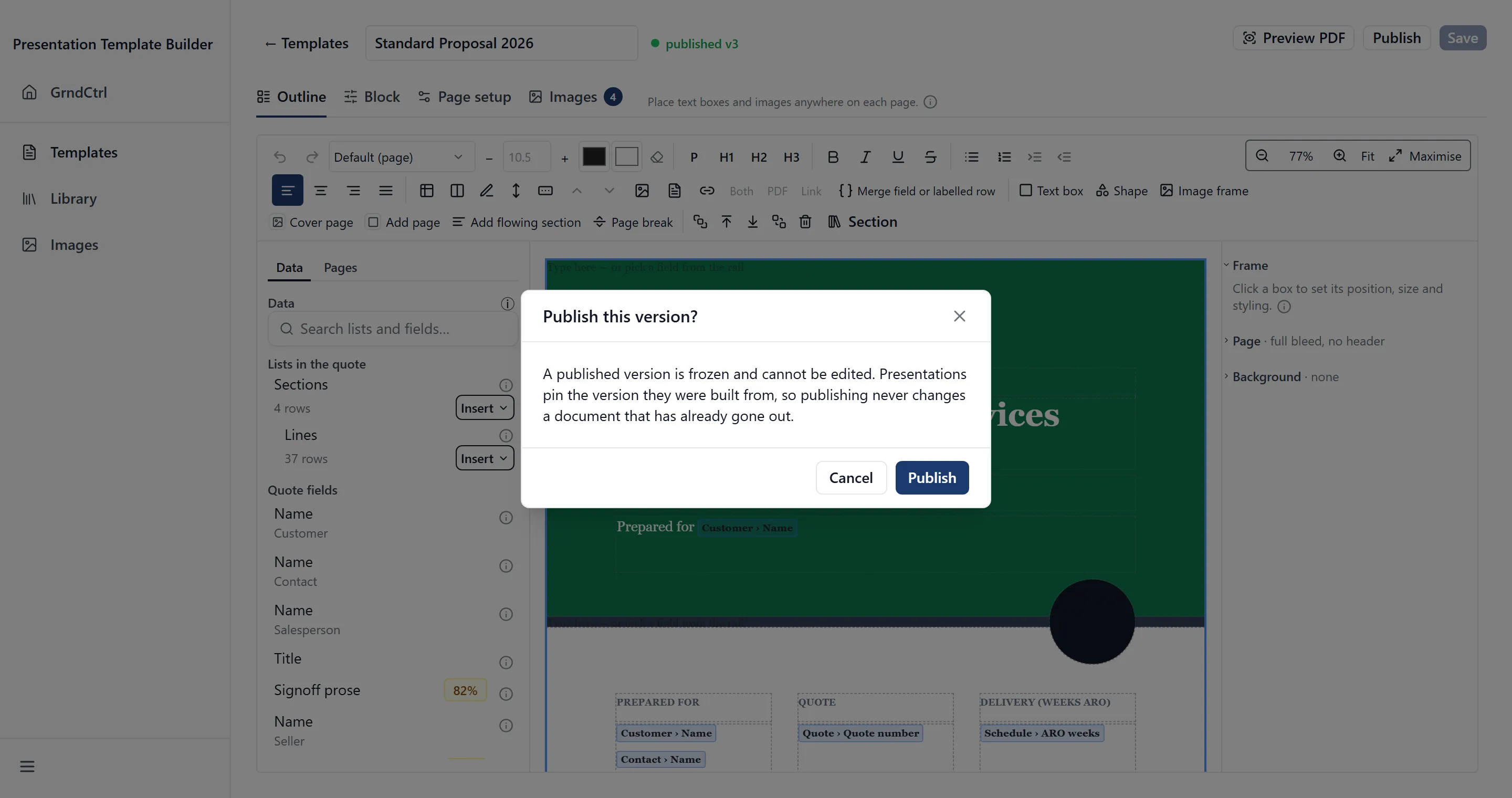Open the Lines Insert dropdown
Image resolution: width=1512 pixels, height=798 pixels.
pos(485,458)
